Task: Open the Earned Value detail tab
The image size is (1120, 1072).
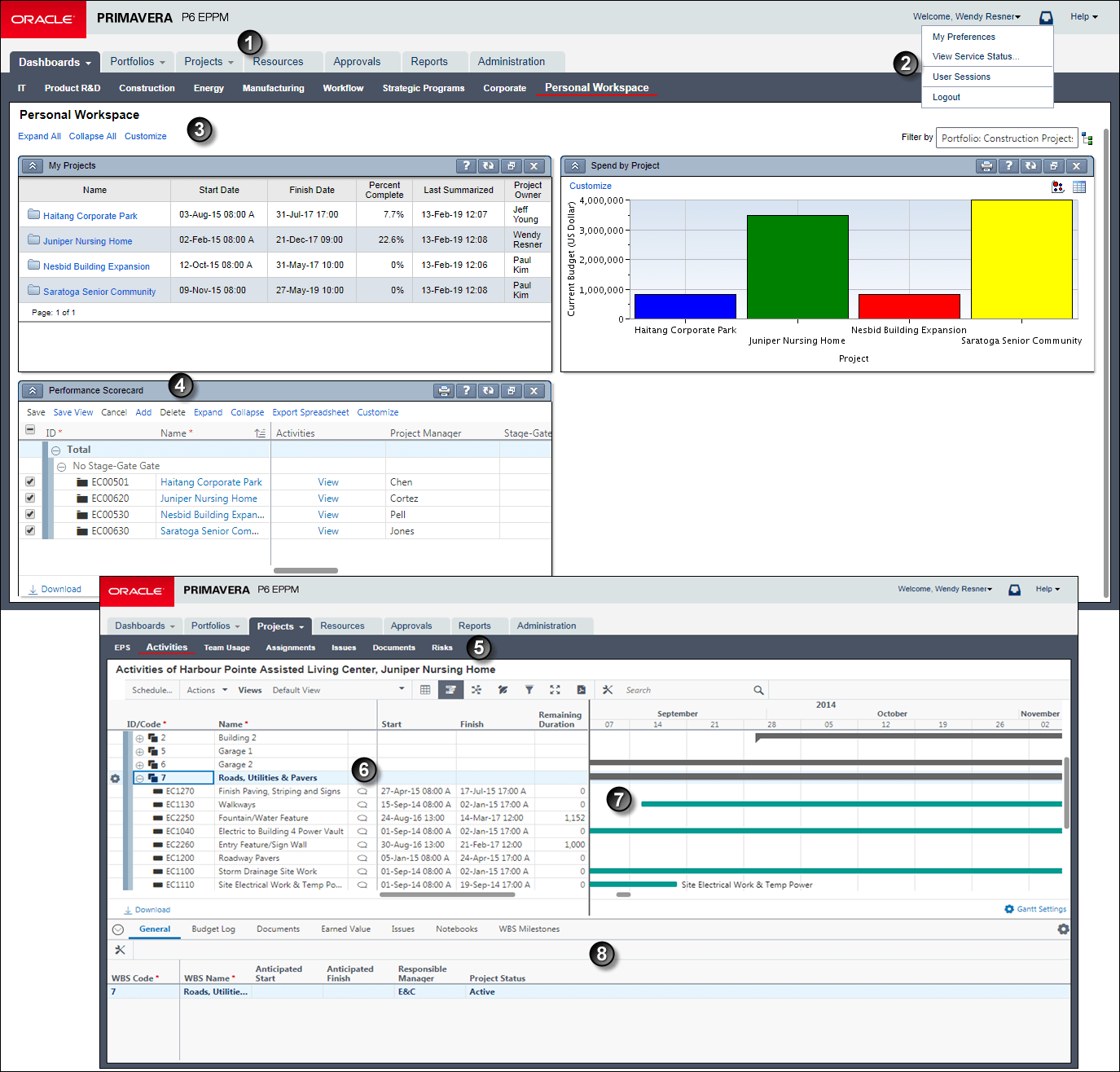Action: tap(345, 929)
